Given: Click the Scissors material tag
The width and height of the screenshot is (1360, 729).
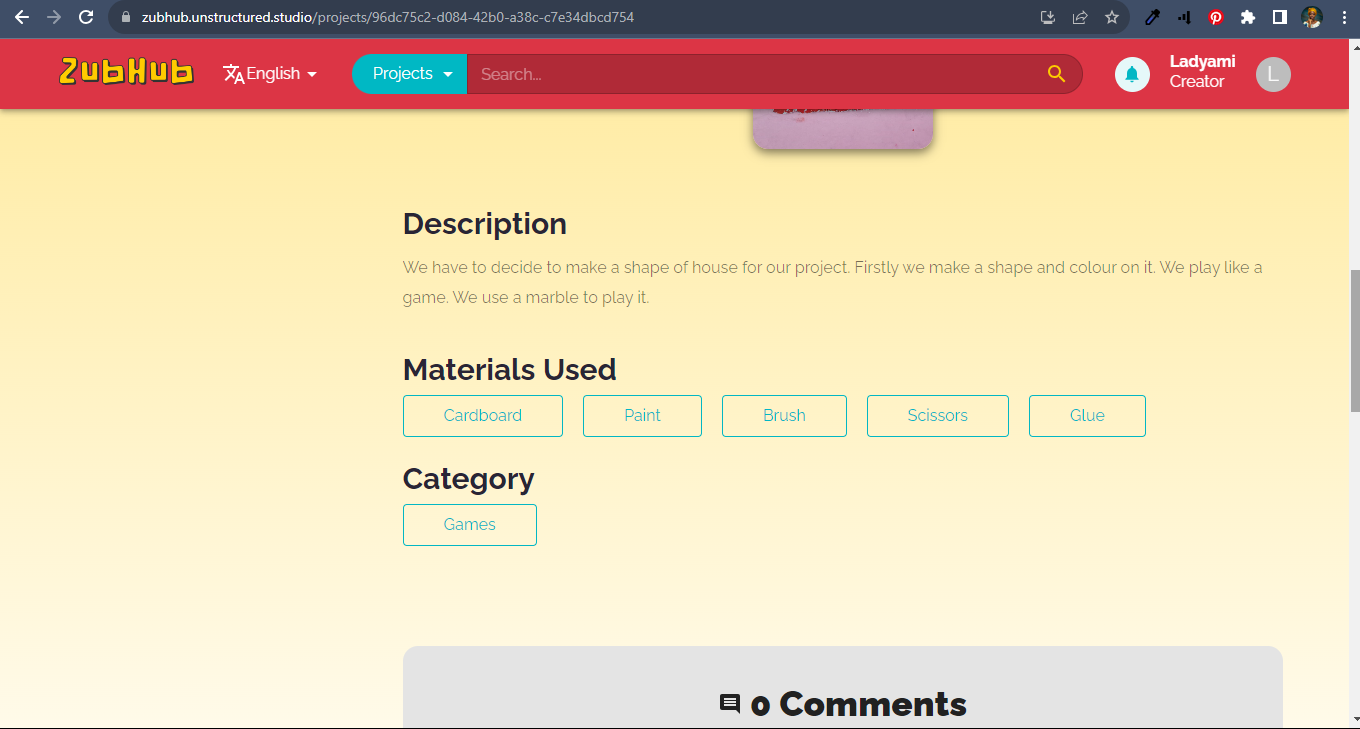Looking at the screenshot, I should 937,415.
